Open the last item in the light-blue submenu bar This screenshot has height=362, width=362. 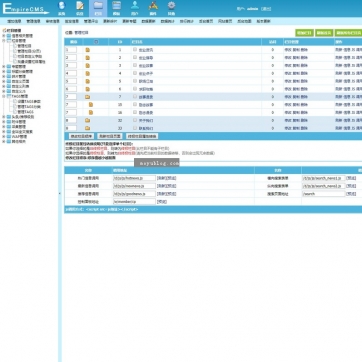click(263, 21)
